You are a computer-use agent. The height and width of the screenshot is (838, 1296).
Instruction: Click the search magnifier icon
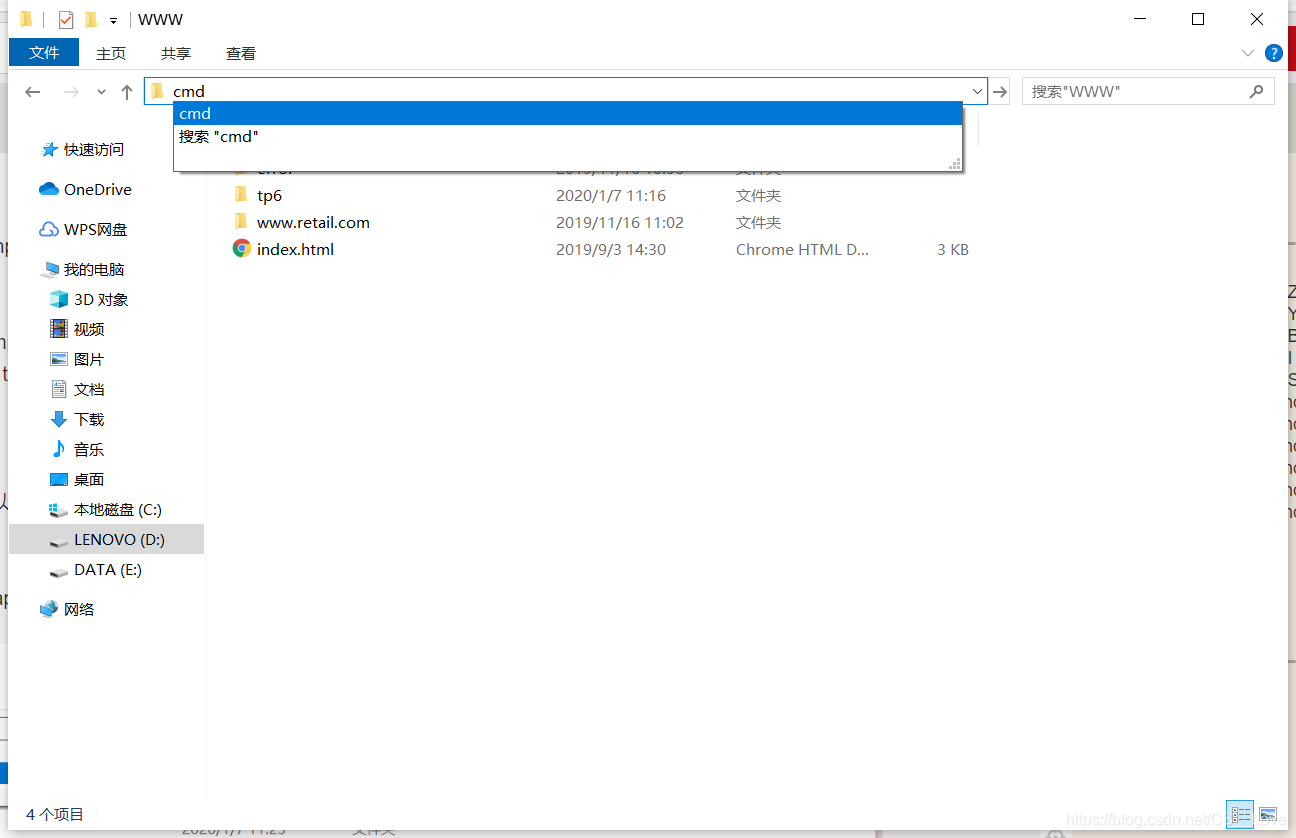pos(1257,91)
